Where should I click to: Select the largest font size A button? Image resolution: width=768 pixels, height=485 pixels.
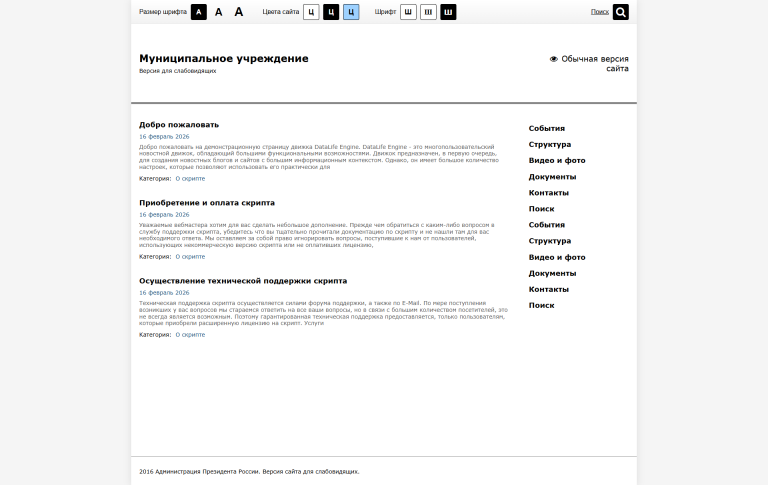239,12
